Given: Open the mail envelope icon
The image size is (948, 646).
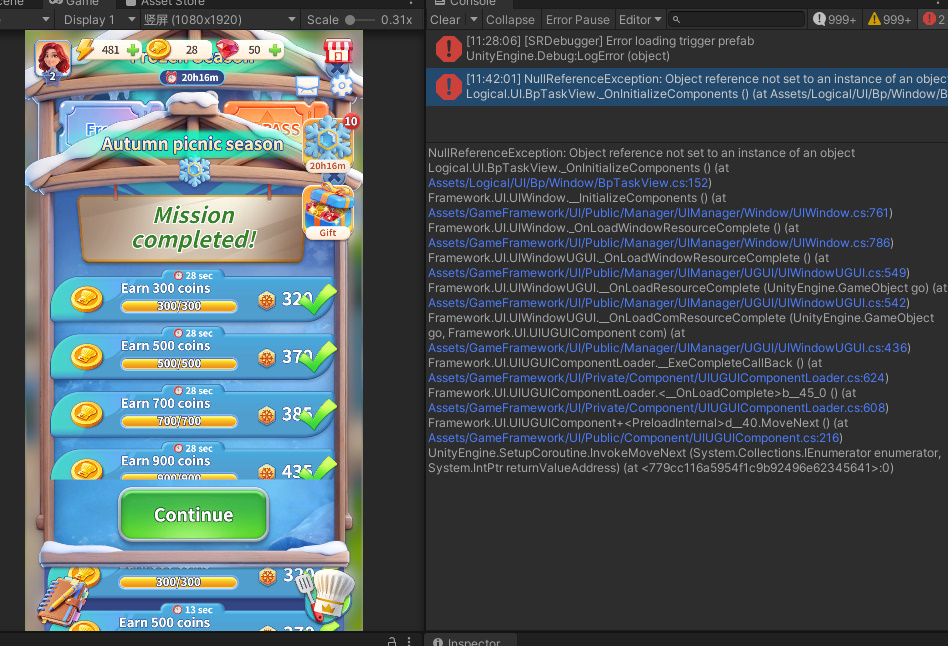Looking at the screenshot, I should pyautogui.click(x=308, y=86).
